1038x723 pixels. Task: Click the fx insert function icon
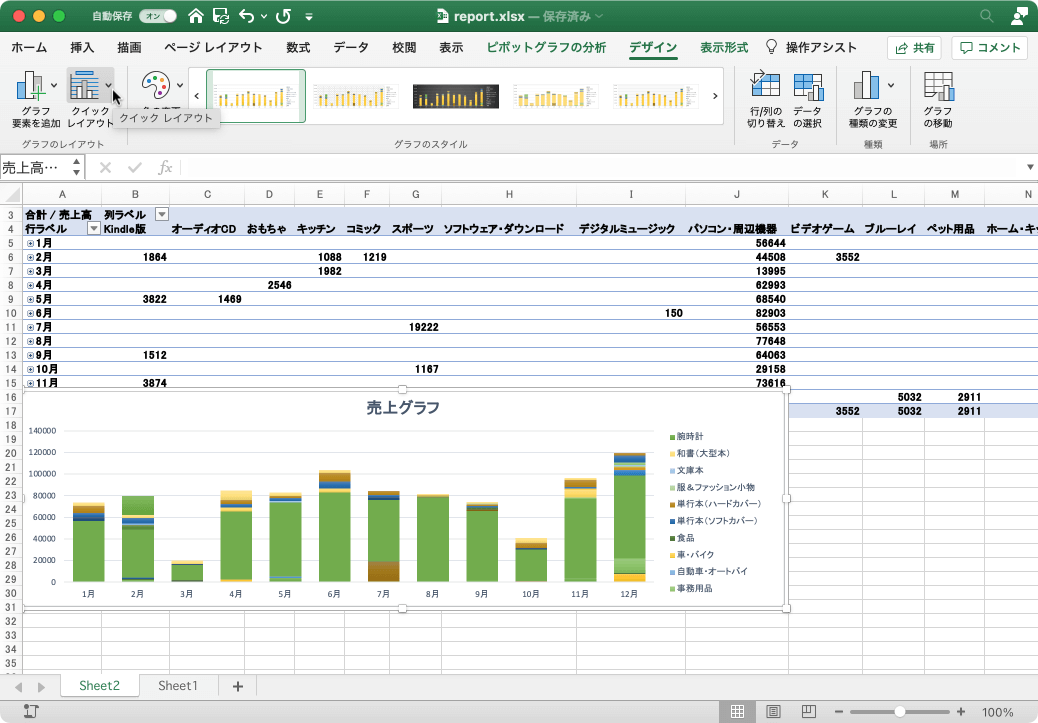[165, 168]
